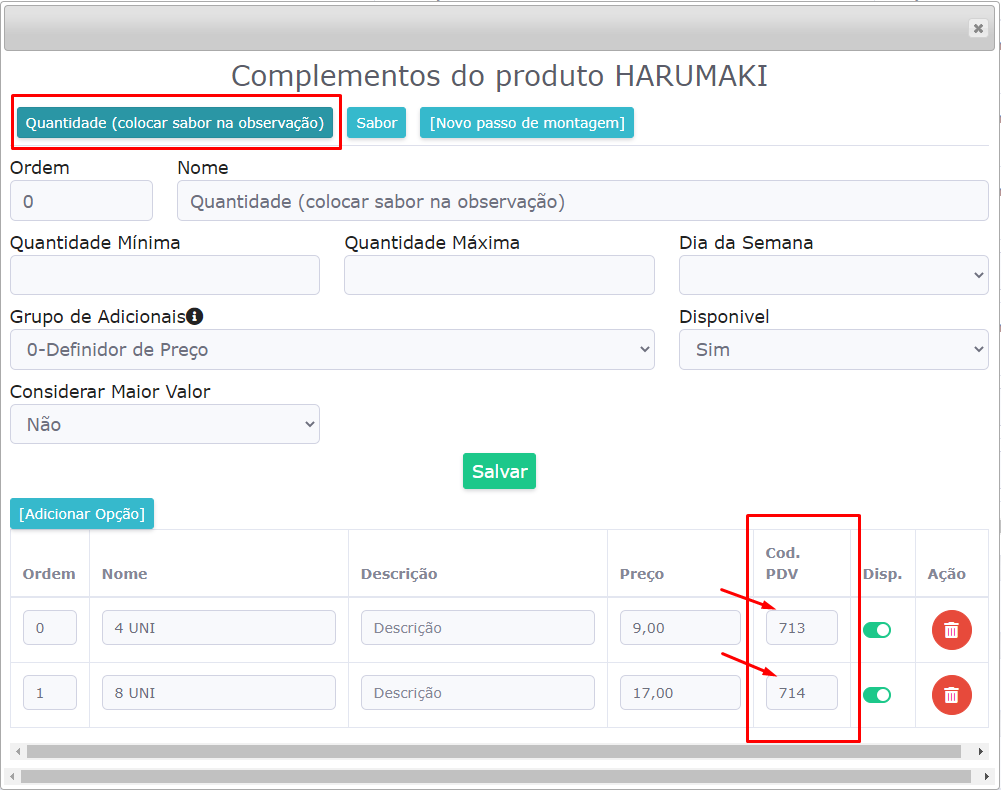Click the [Novo passo de montagem] tab
This screenshot has height=790, width=1001.
tap(527, 123)
